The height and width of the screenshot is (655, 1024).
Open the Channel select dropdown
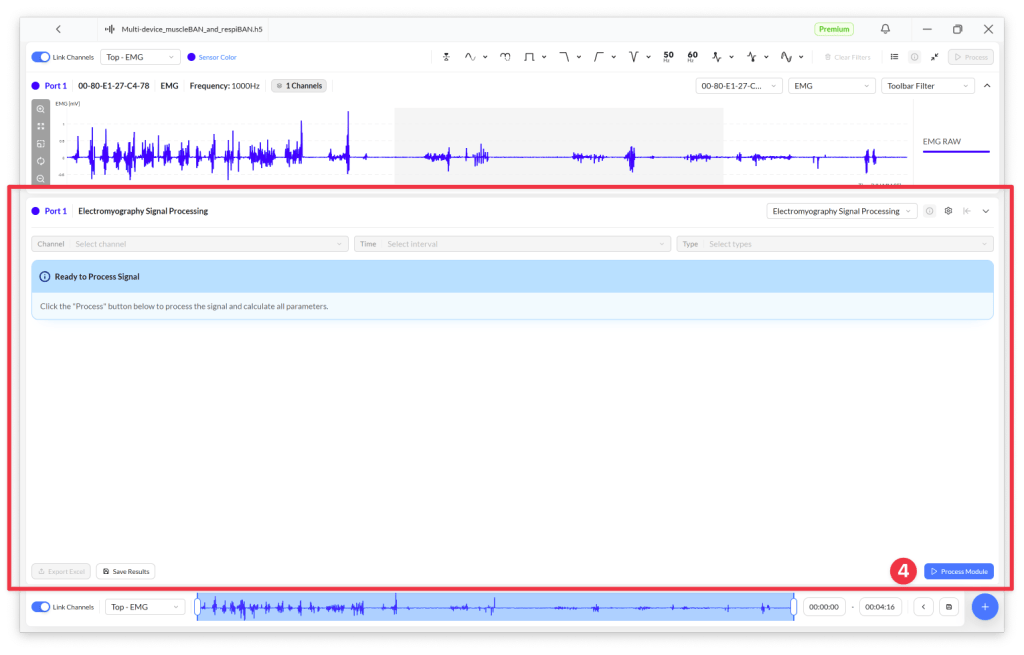click(x=190, y=244)
